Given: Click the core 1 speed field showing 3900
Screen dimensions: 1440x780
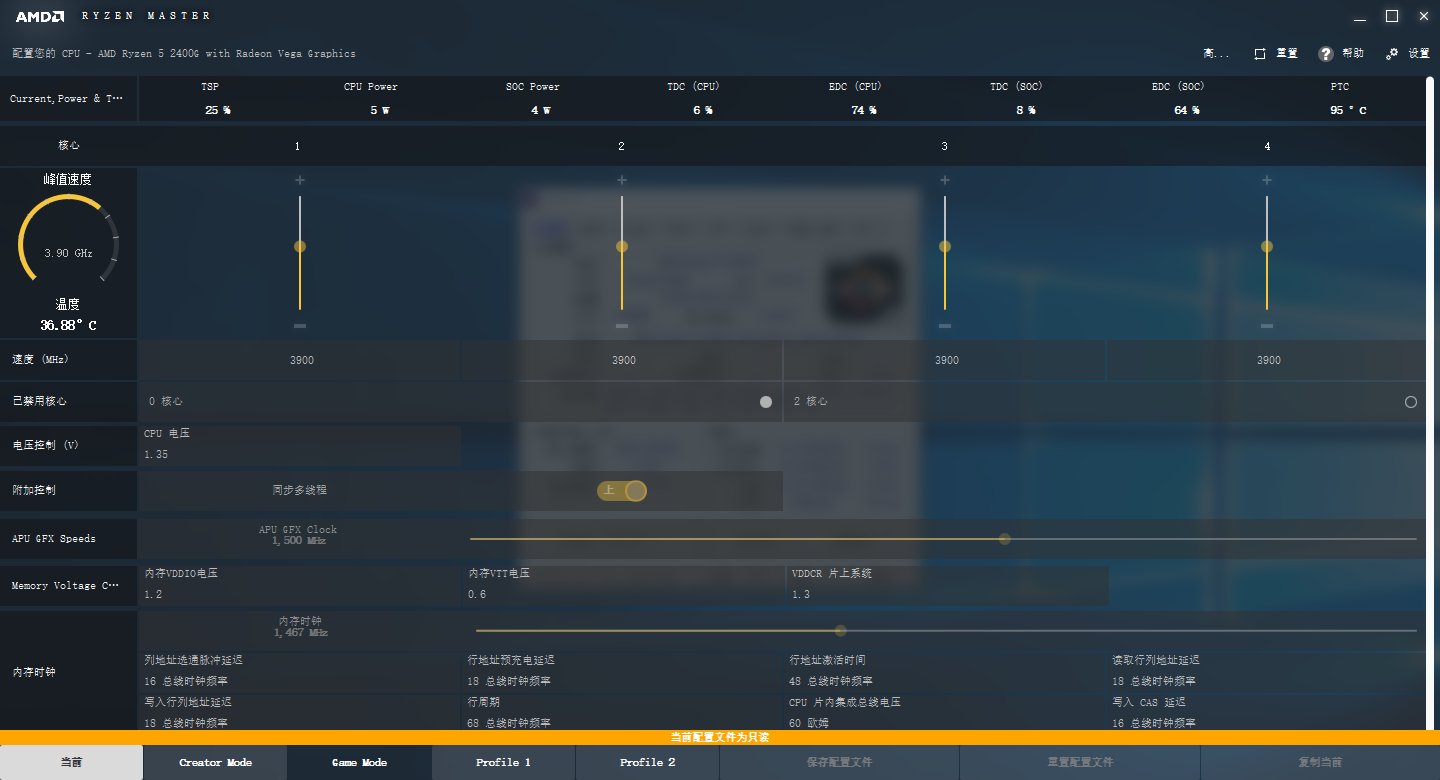Looking at the screenshot, I should (x=300, y=360).
